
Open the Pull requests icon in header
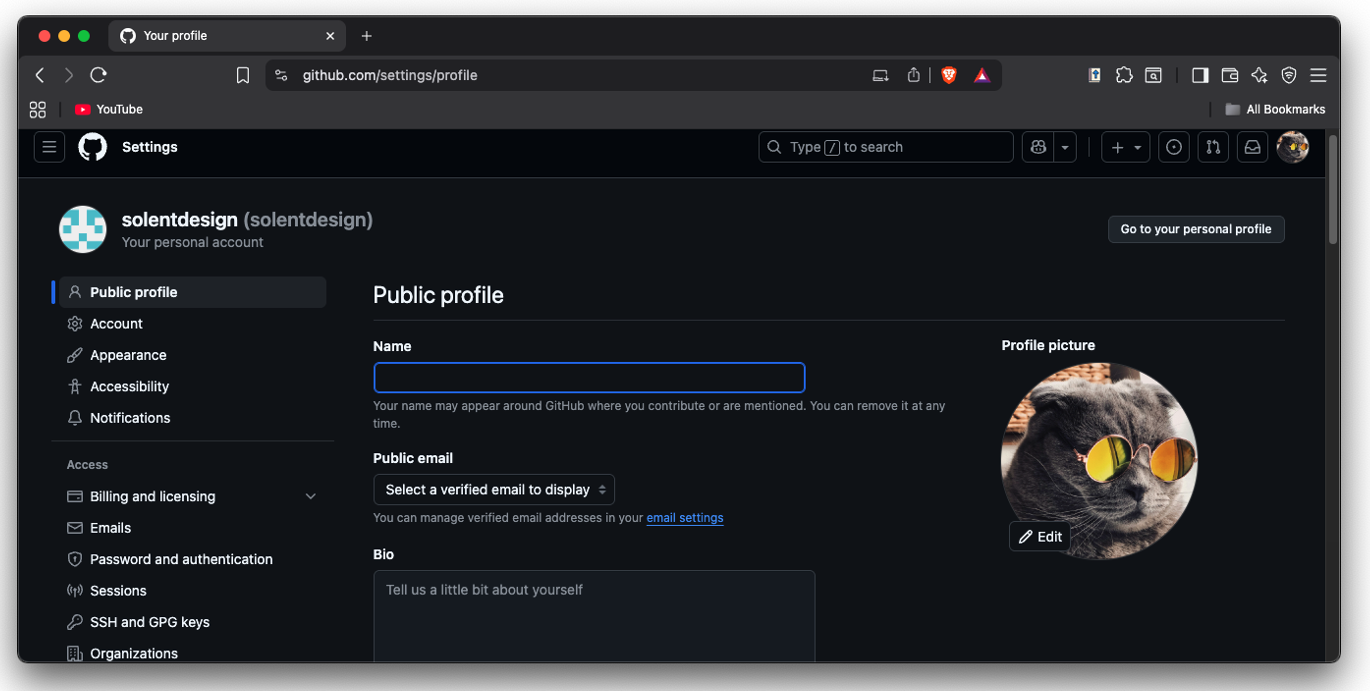tap(1213, 147)
